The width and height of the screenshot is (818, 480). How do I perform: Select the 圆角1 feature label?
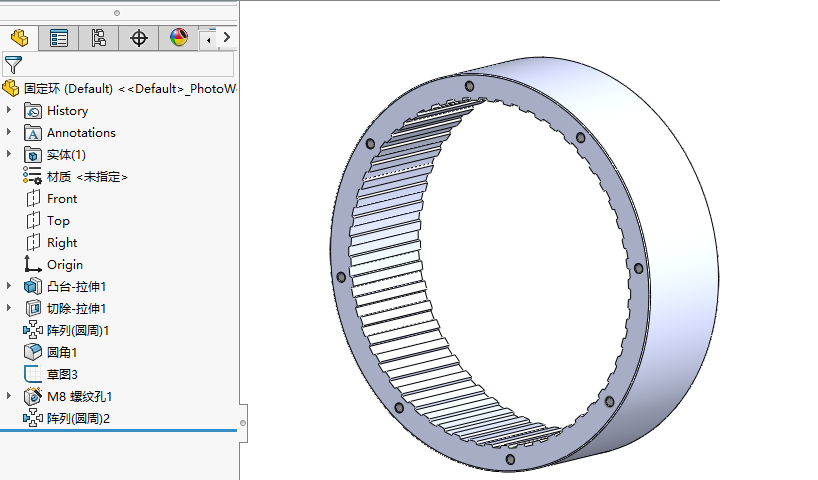click(x=62, y=352)
